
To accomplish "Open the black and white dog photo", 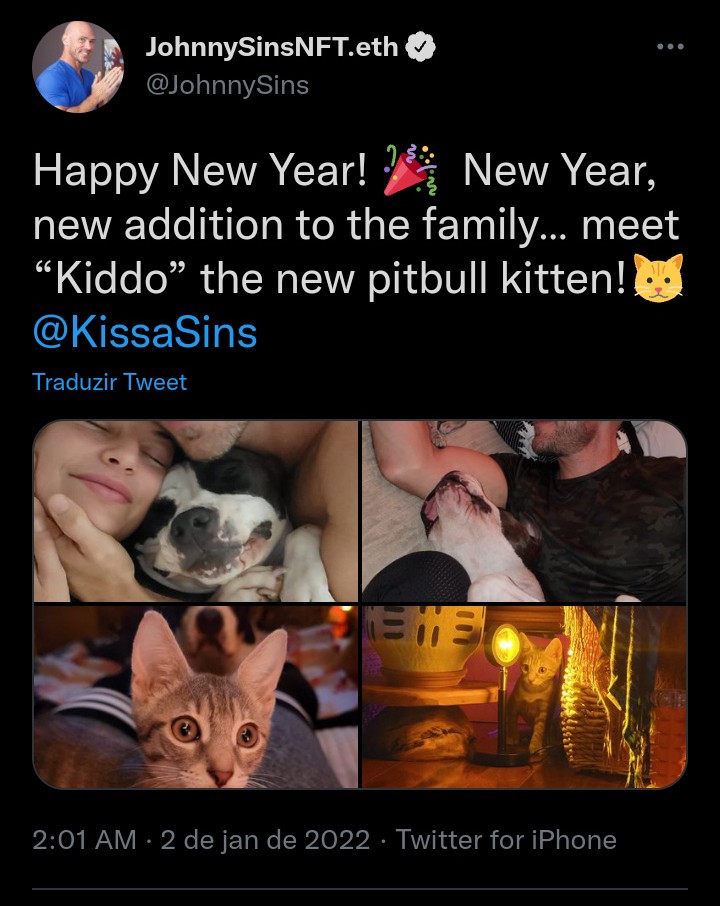I will pos(196,511).
